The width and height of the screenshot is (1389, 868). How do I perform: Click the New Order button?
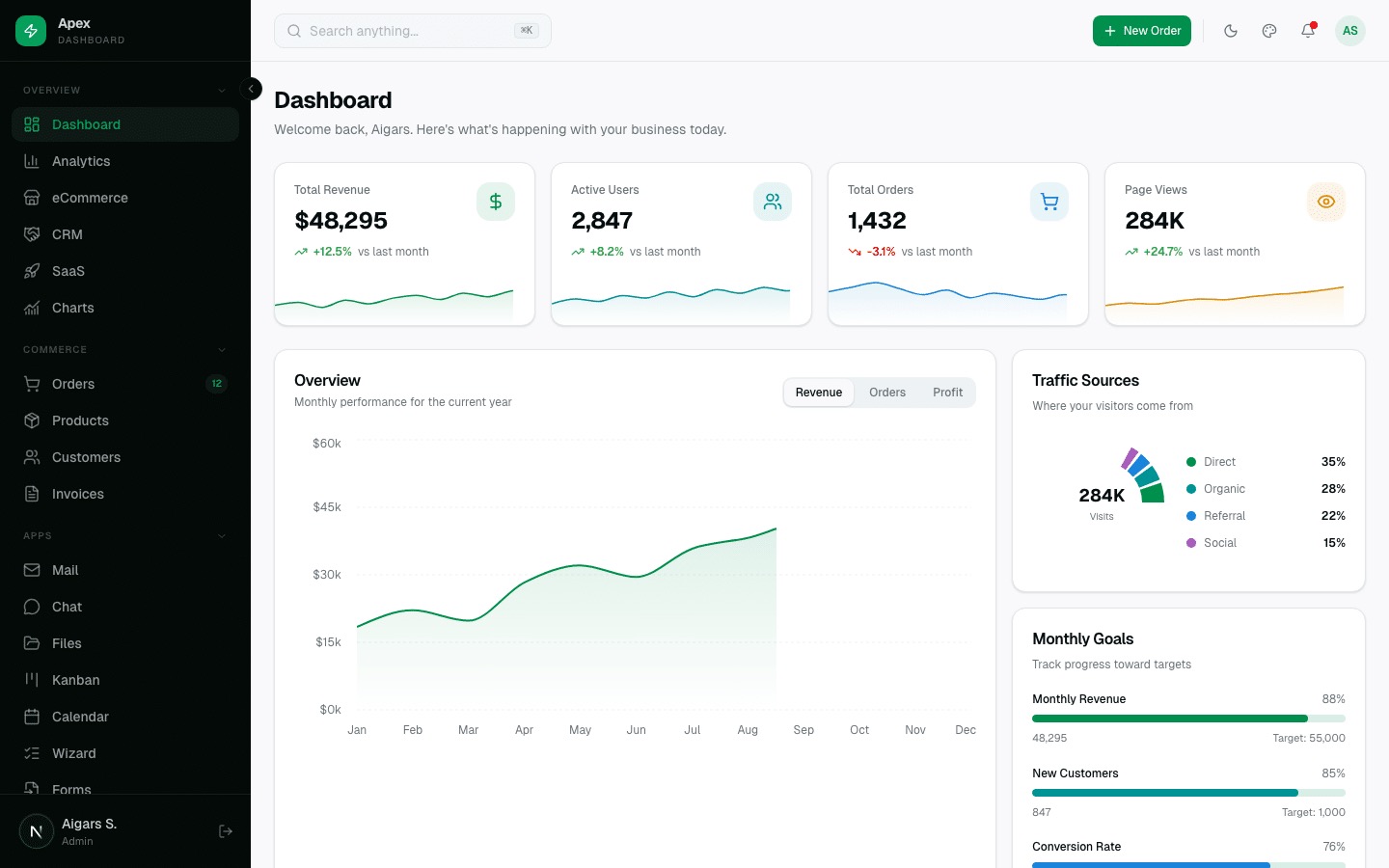(1142, 31)
